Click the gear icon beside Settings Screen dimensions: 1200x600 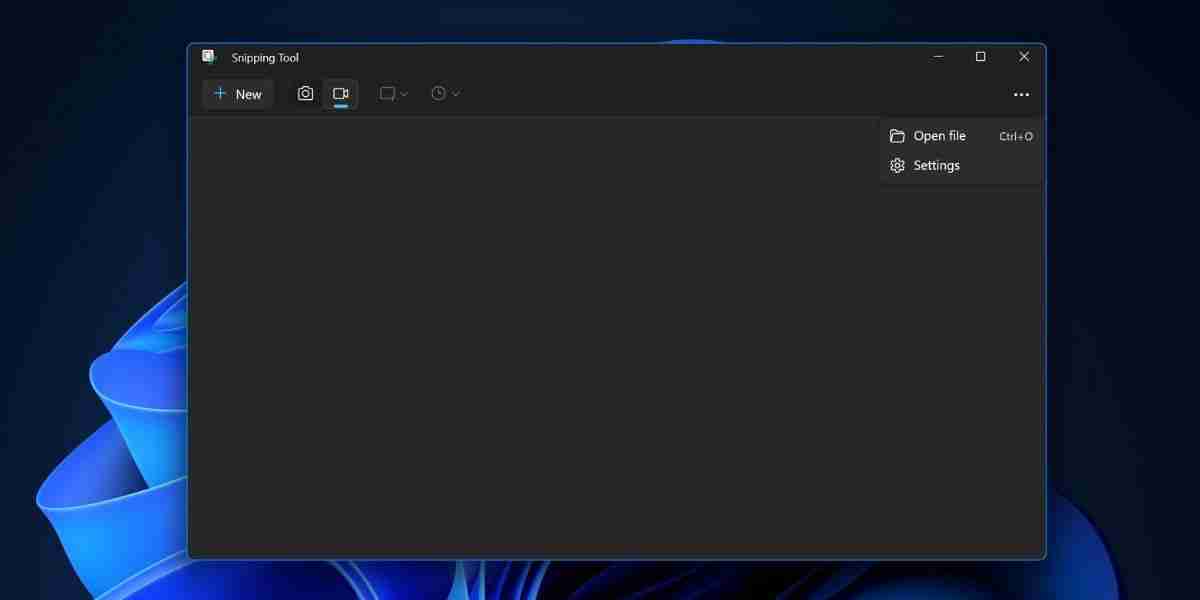point(897,165)
